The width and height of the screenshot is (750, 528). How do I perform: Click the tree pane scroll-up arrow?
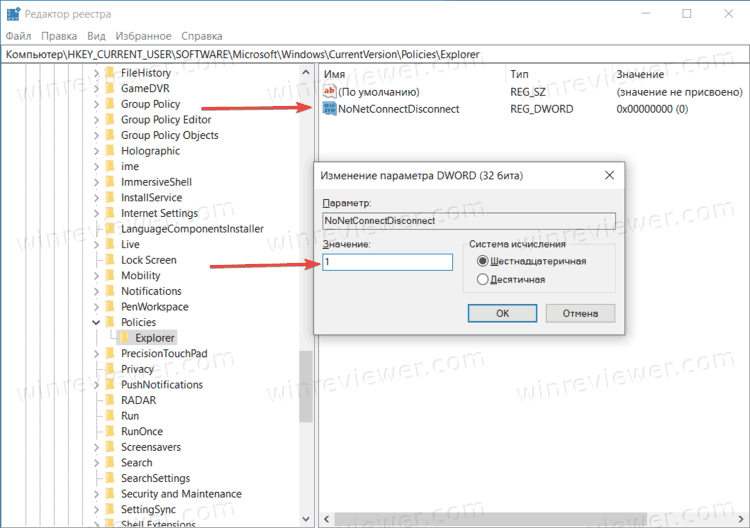306,72
